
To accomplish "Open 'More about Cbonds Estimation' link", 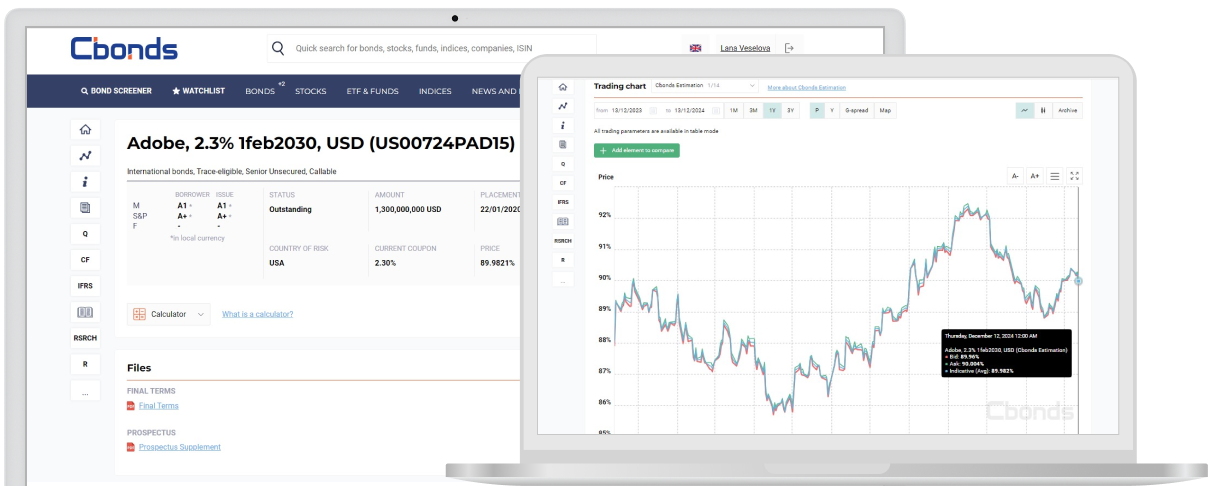I will (805, 88).
